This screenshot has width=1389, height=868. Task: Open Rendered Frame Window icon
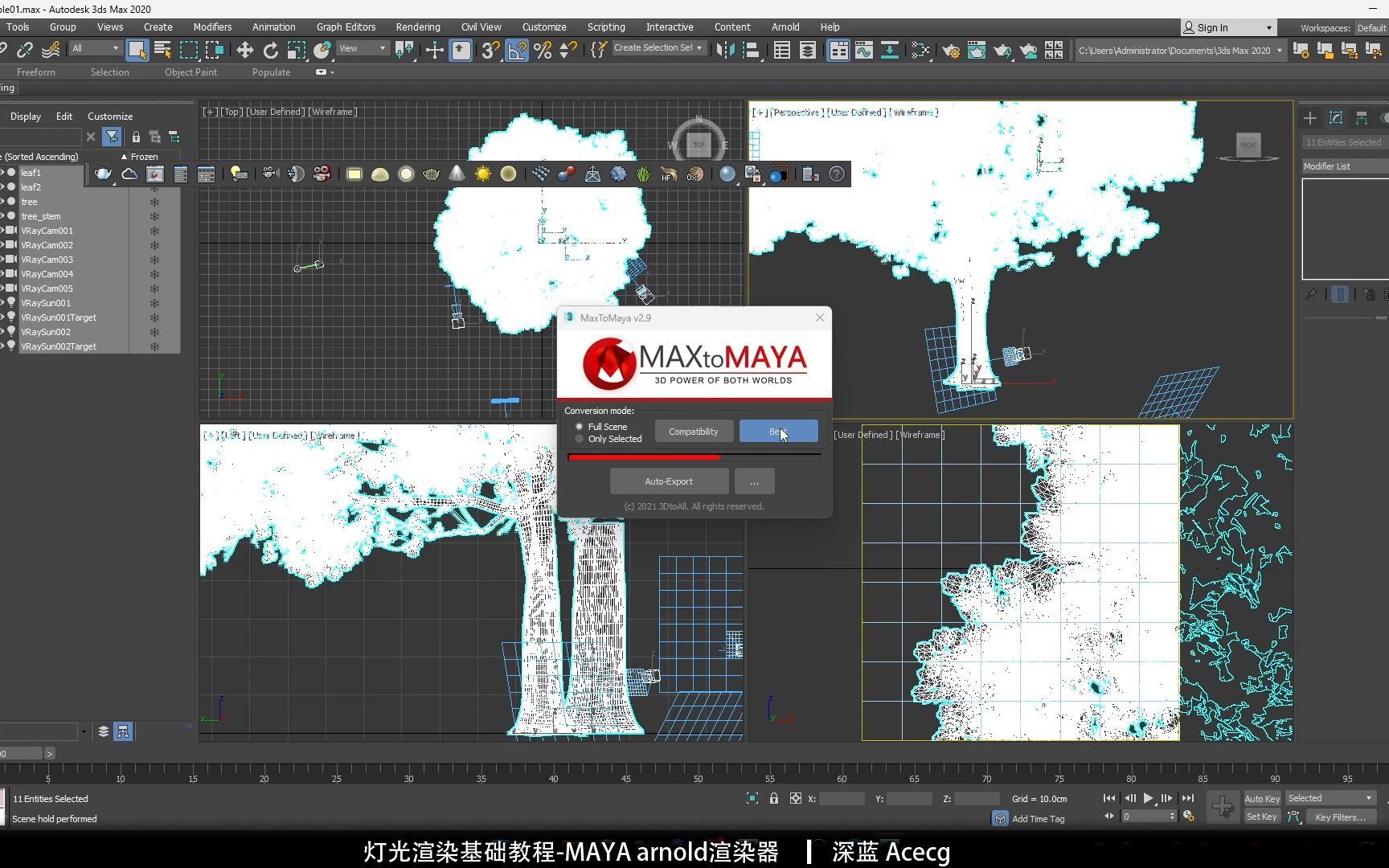point(976,50)
